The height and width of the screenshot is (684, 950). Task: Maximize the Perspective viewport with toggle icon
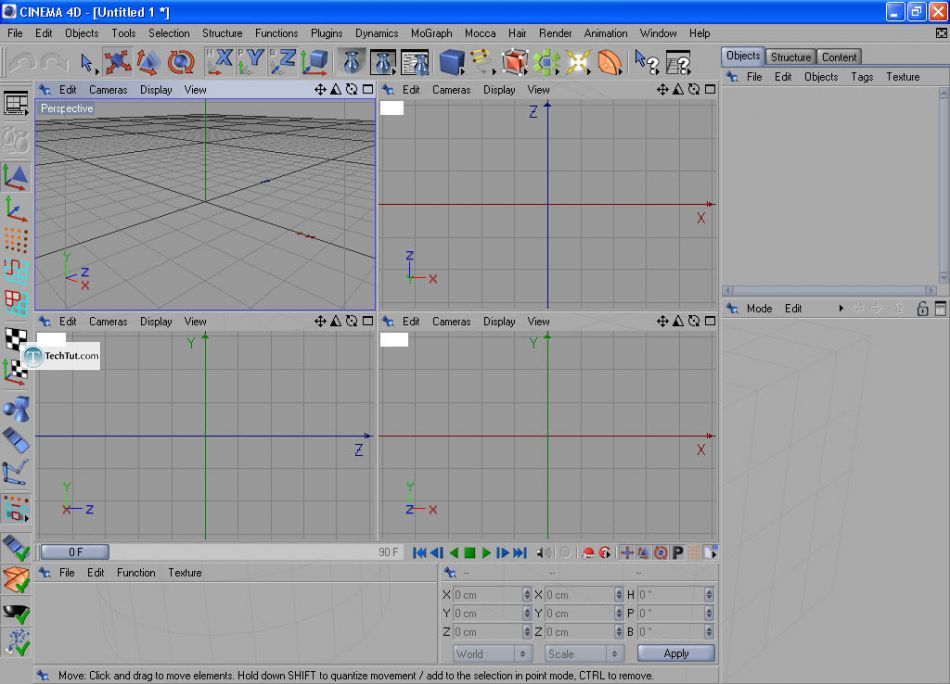(x=368, y=90)
